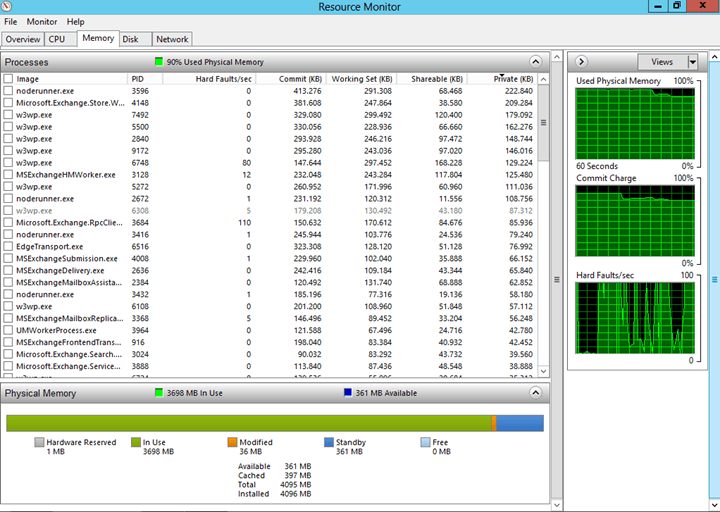Click the Installed 4096 MB value

295,494
